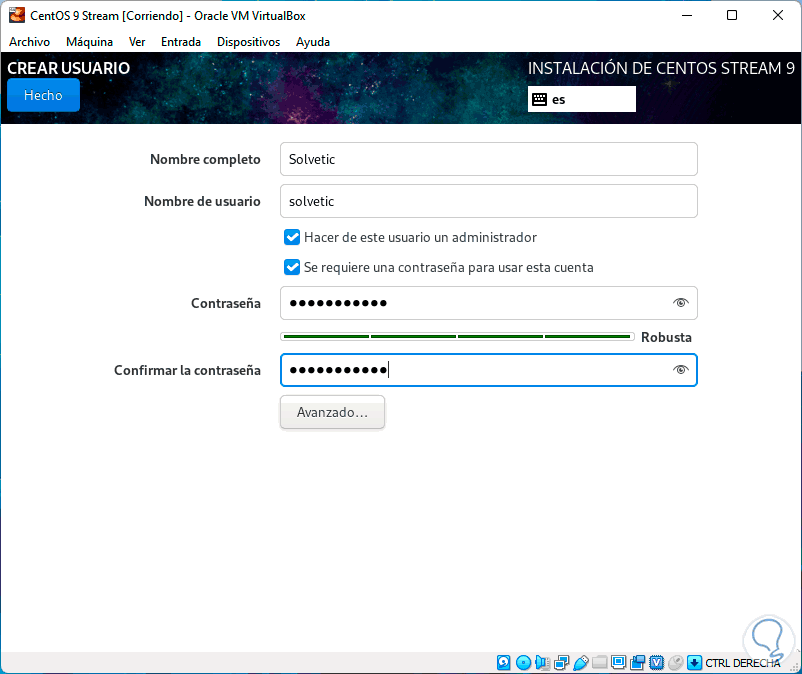The image size is (802, 674).
Task: Open the es keyboard layout selector
Action: tap(582, 99)
